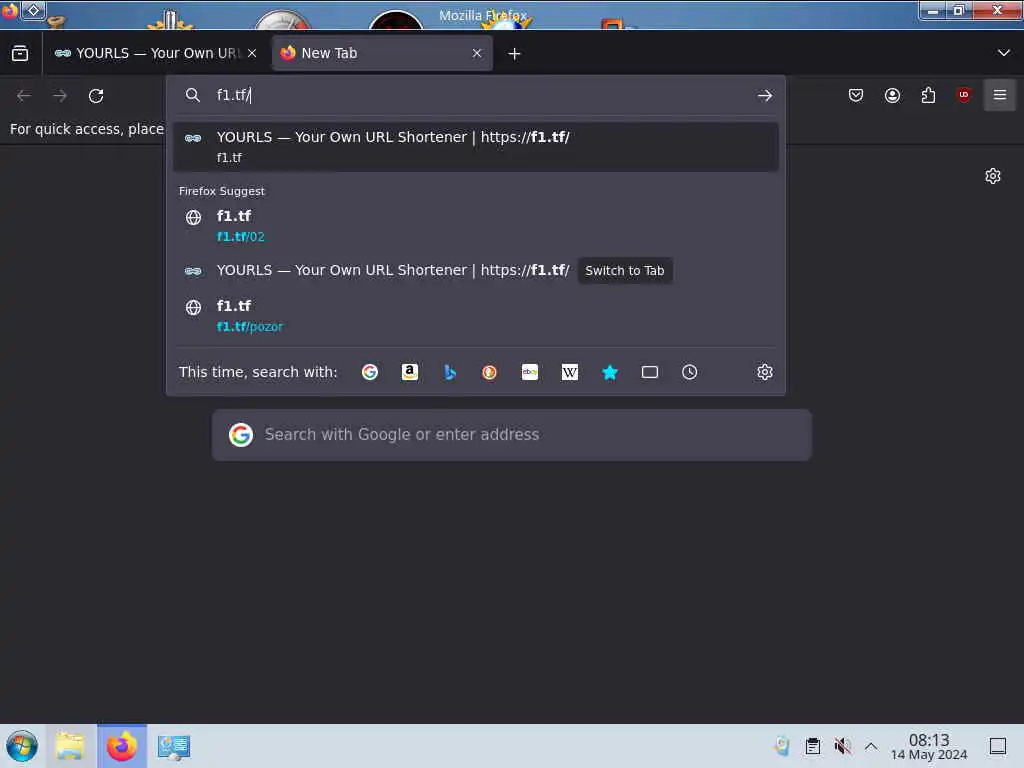Open Firefox application hamburger menu
Image resolution: width=1024 pixels, height=768 pixels.
999,95
